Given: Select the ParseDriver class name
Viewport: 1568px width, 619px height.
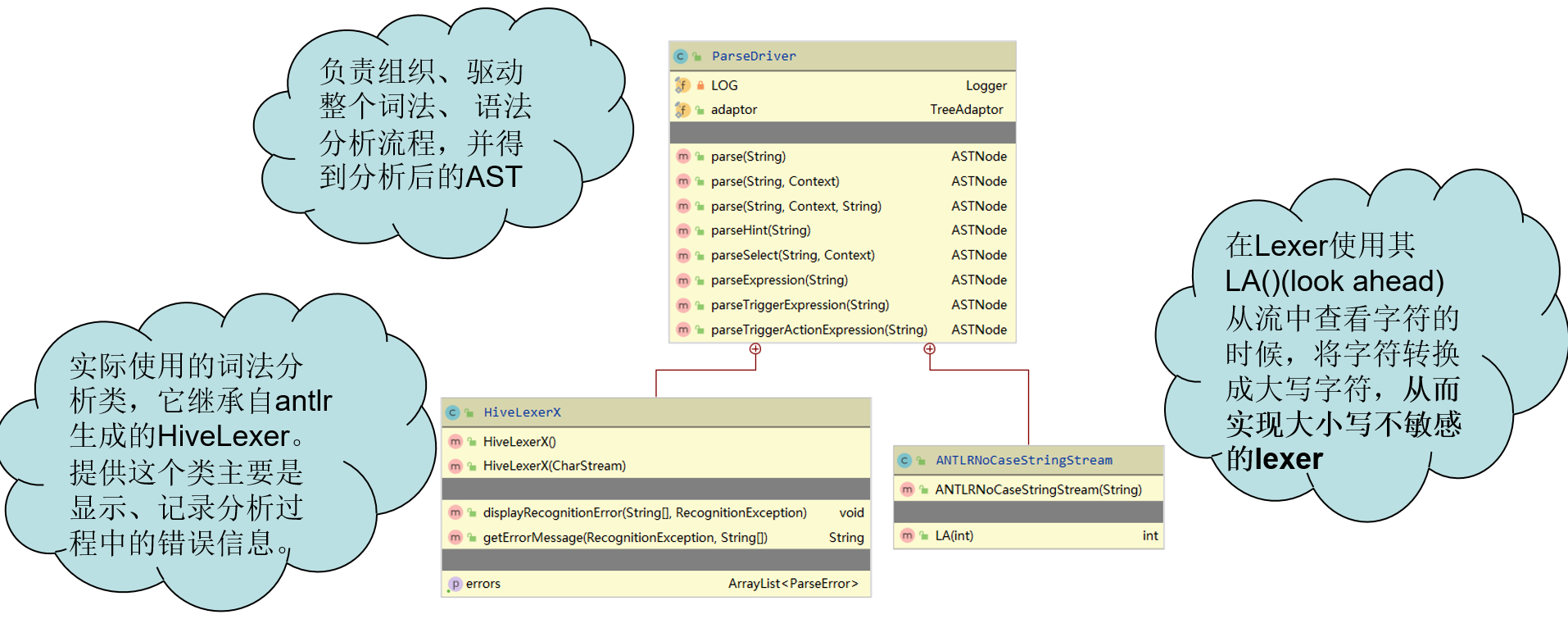Looking at the screenshot, I should click(x=754, y=57).
